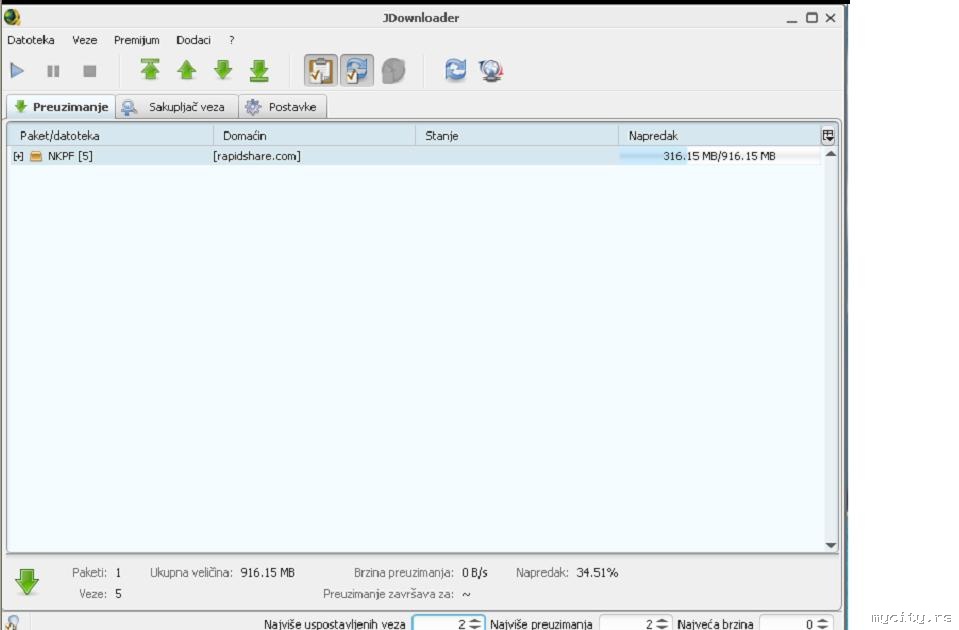Screen dimensions: 959x630
Task: Click the large green download arrow icon
Action: [27, 582]
